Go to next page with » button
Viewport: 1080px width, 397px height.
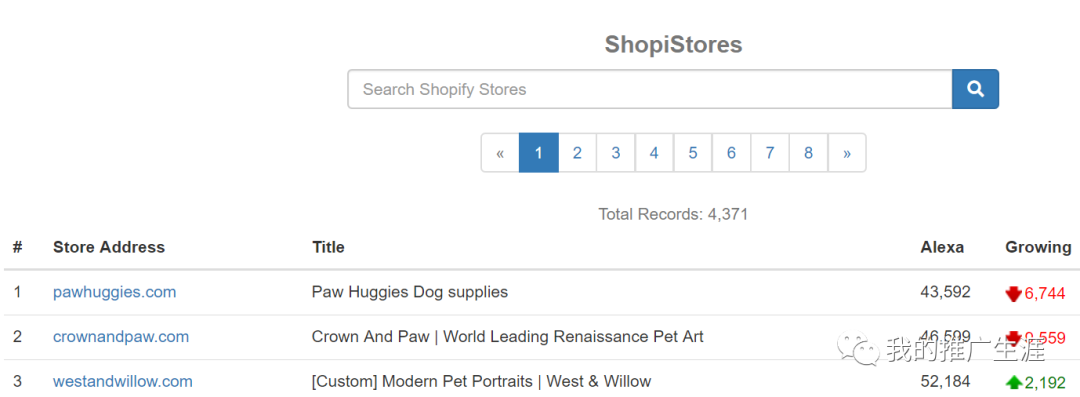(847, 153)
